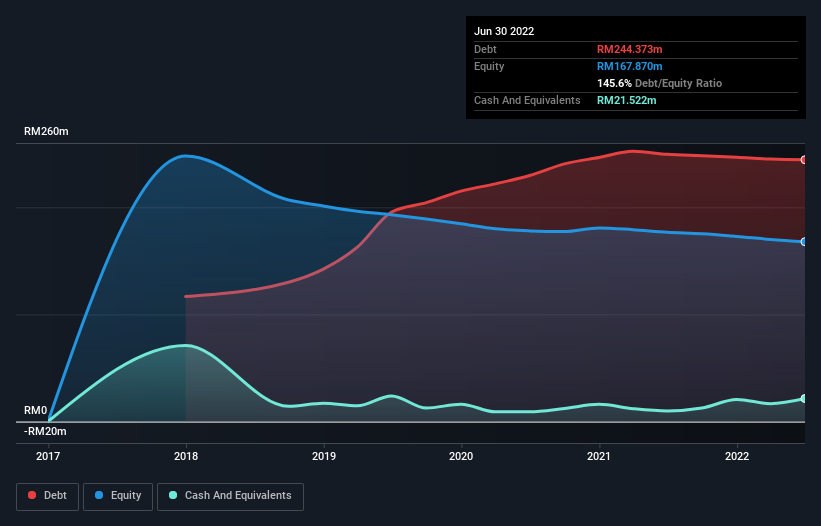Click Cash And Equivalents tooltip label
821x526 pixels.
click(527, 100)
